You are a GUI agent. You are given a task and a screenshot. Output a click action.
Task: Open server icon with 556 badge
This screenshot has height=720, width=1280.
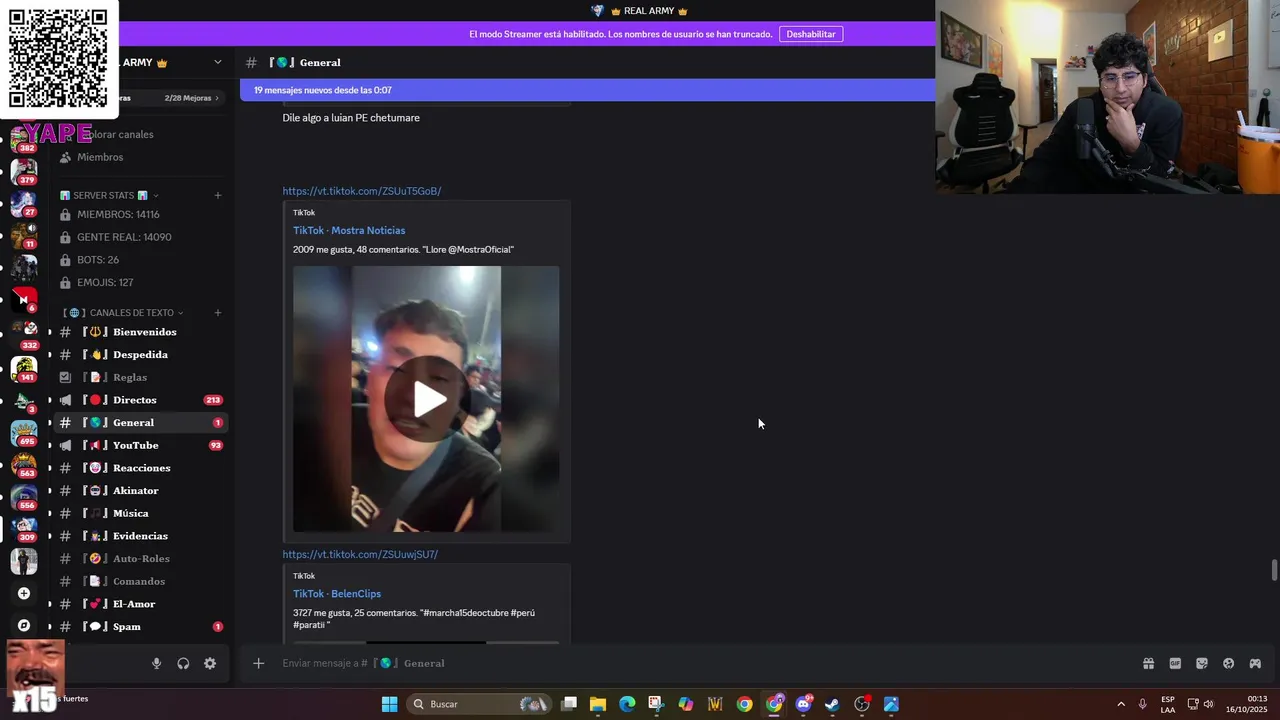(x=24, y=497)
